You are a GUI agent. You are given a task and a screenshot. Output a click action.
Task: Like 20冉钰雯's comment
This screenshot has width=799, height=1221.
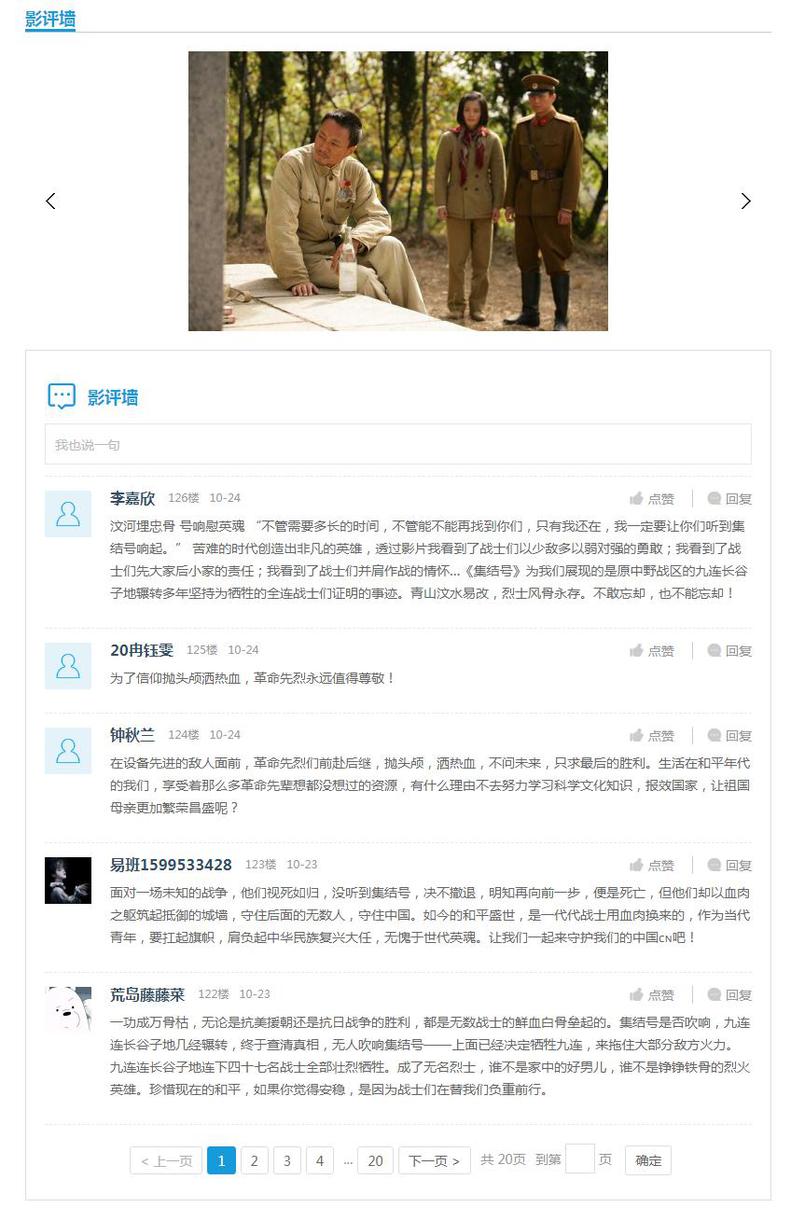click(652, 651)
